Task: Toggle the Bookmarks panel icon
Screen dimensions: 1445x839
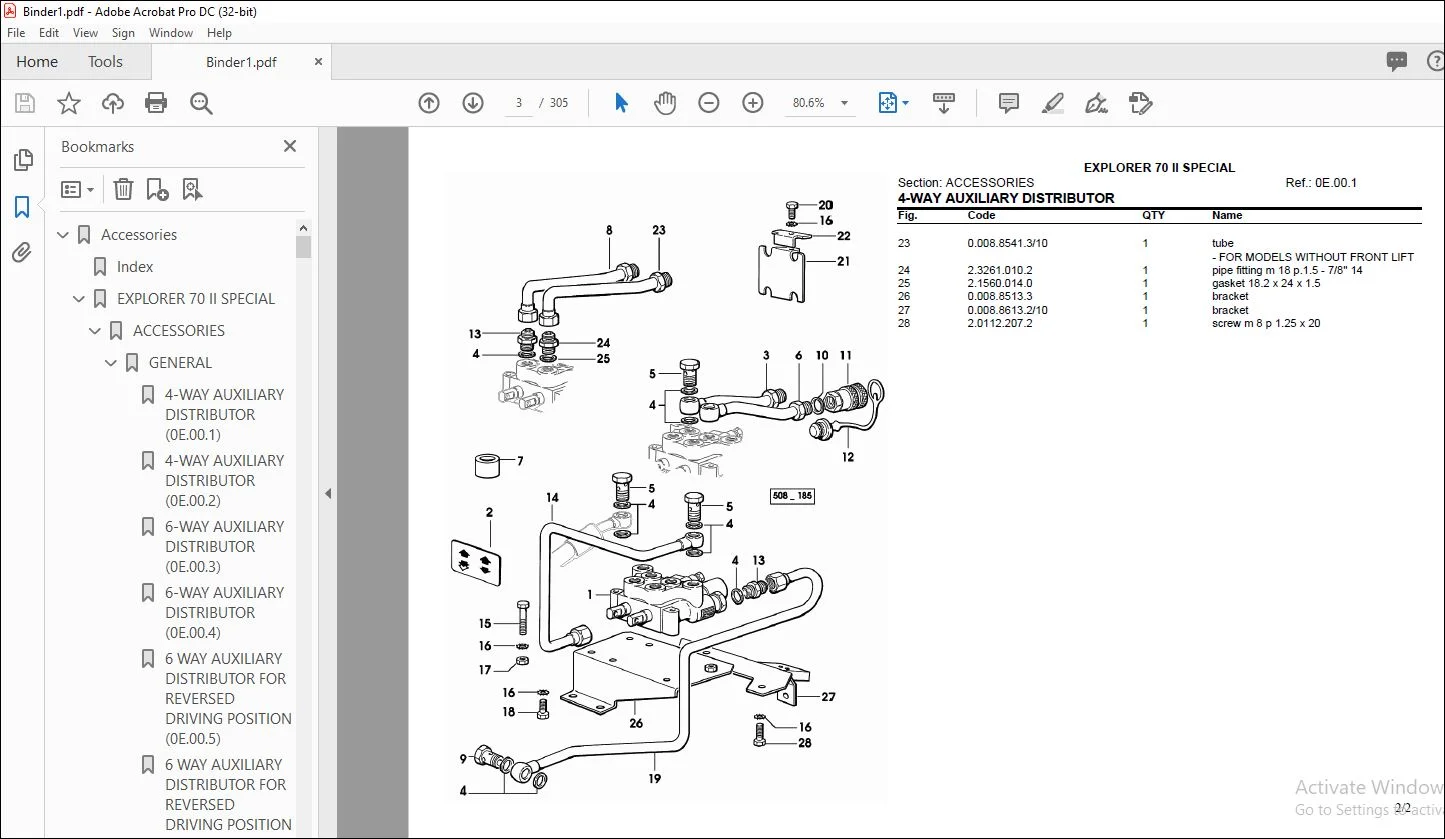Action: point(22,207)
